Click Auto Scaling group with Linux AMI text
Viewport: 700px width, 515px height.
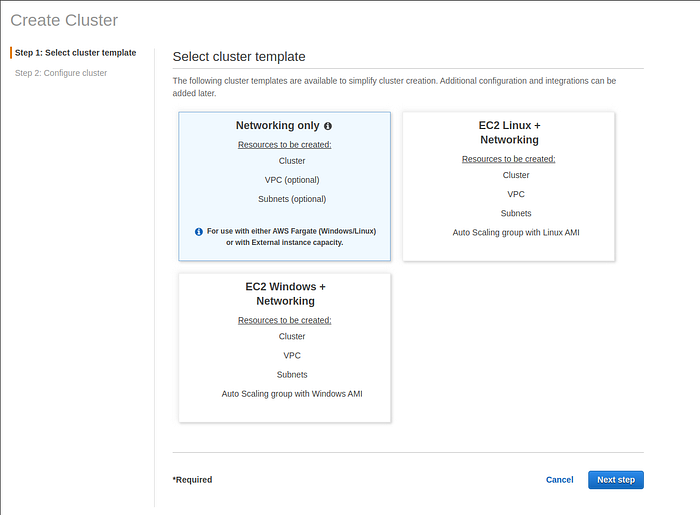point(516,232)
